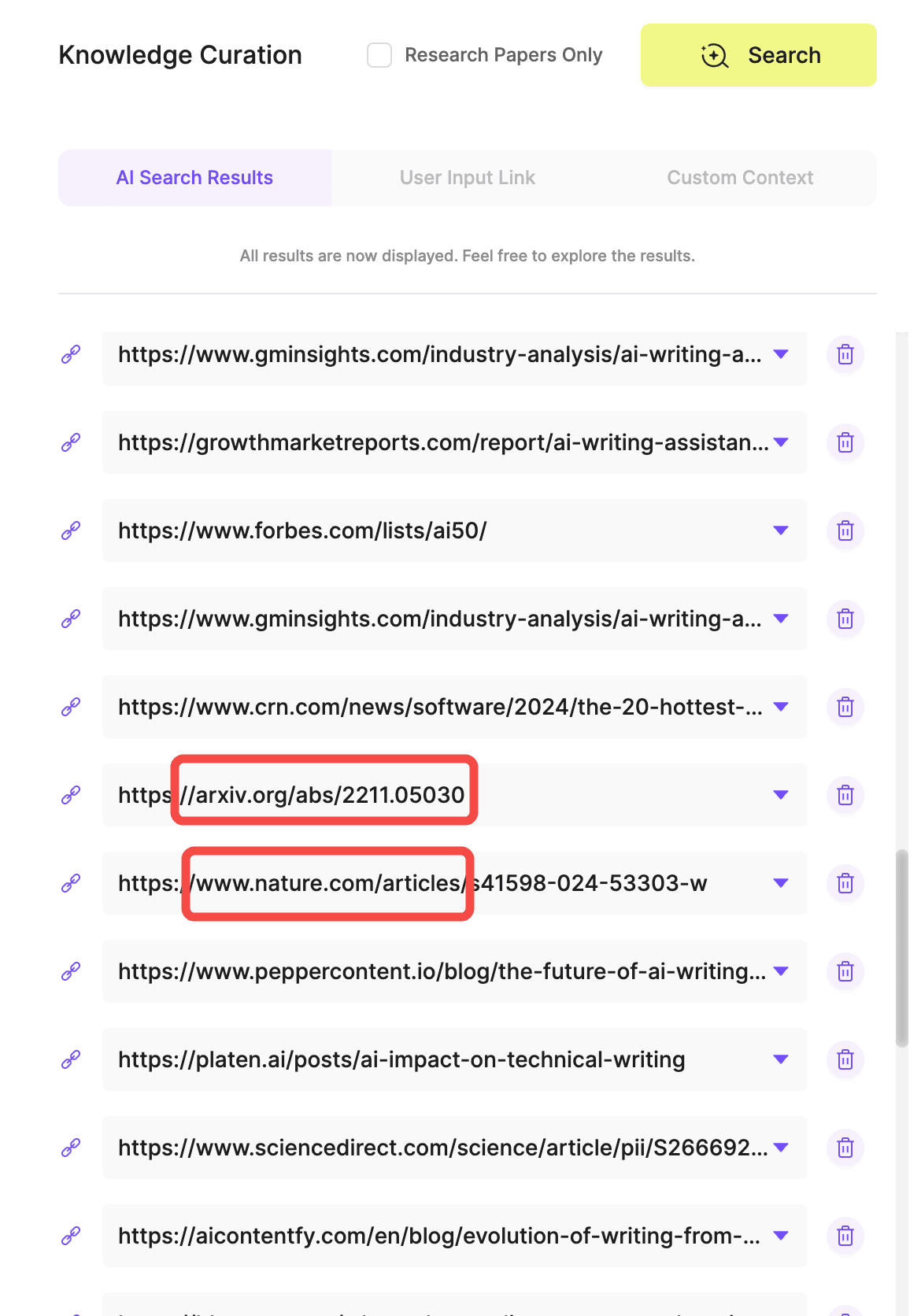Viewport: 921px width, 1316px height.
Task: Expand the arxiv.org result dropdown arrow
Action: [780, 795]
